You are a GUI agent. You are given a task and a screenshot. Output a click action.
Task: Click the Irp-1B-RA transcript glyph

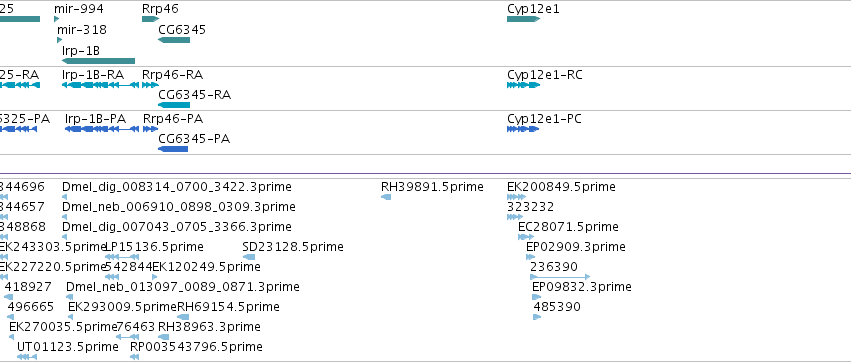point(98,85)
